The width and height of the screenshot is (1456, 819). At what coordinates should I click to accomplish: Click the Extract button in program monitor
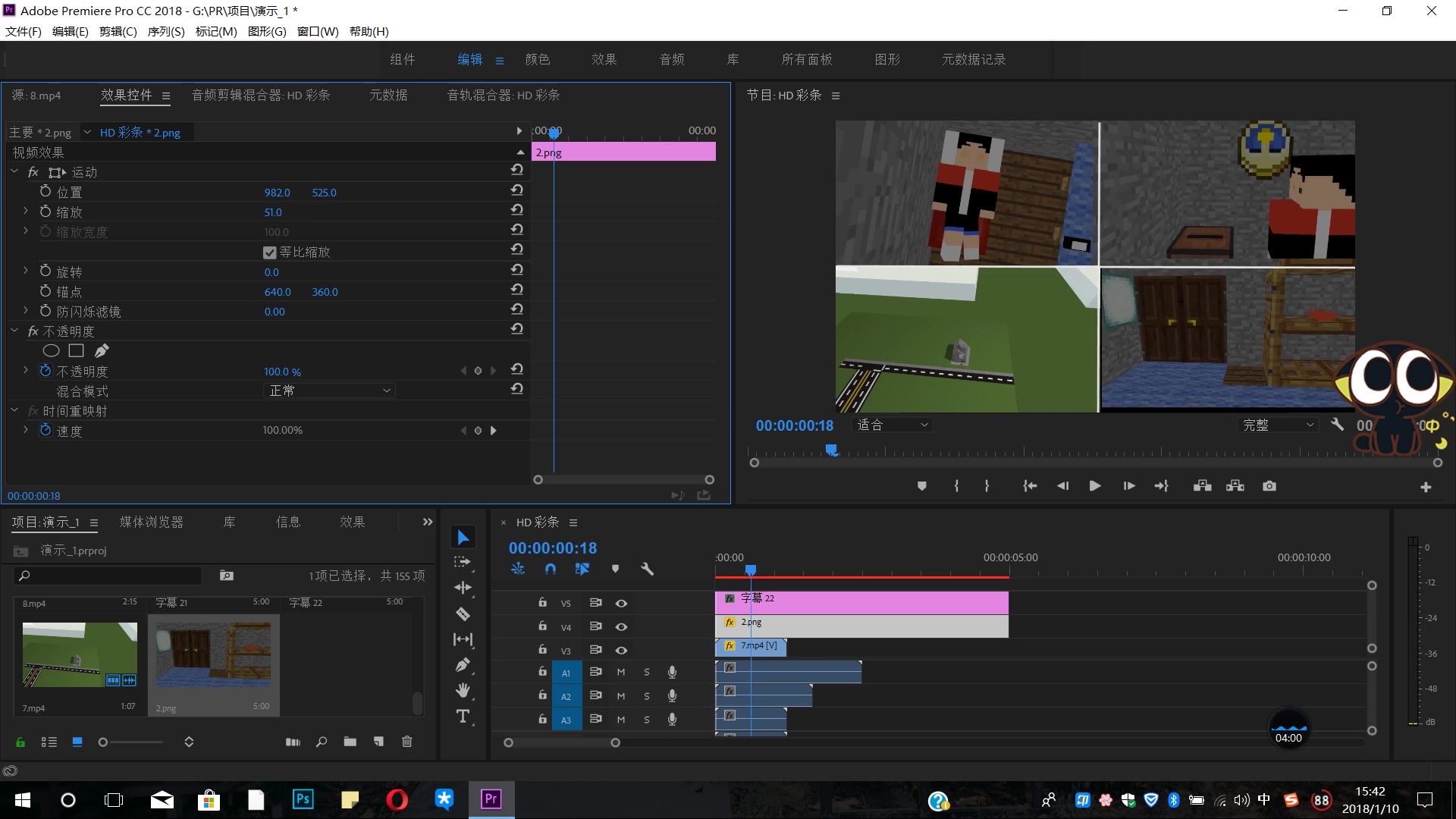click(1235, 486)
